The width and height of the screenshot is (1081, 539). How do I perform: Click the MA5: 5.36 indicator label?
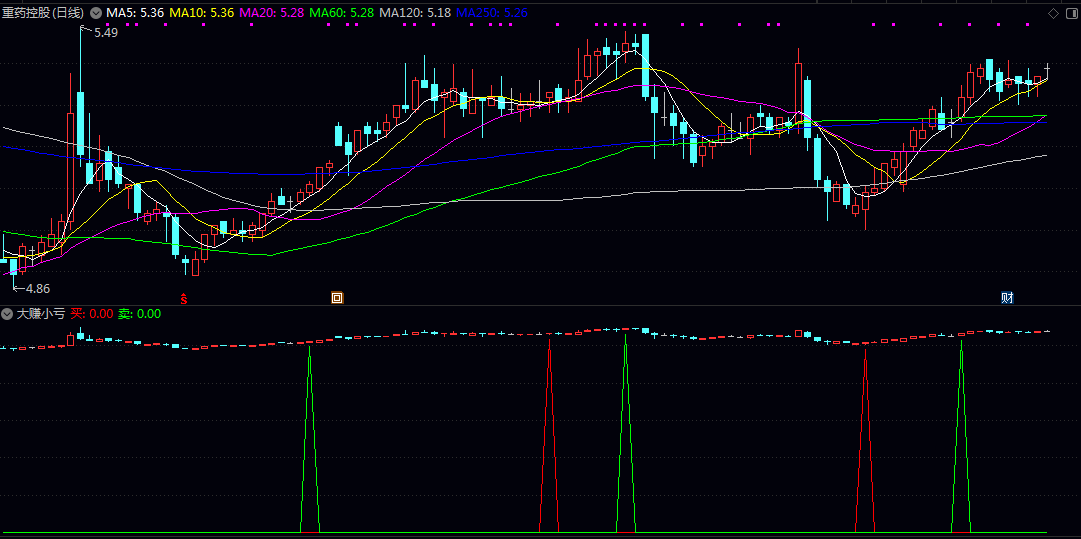(x=135, y=13)
